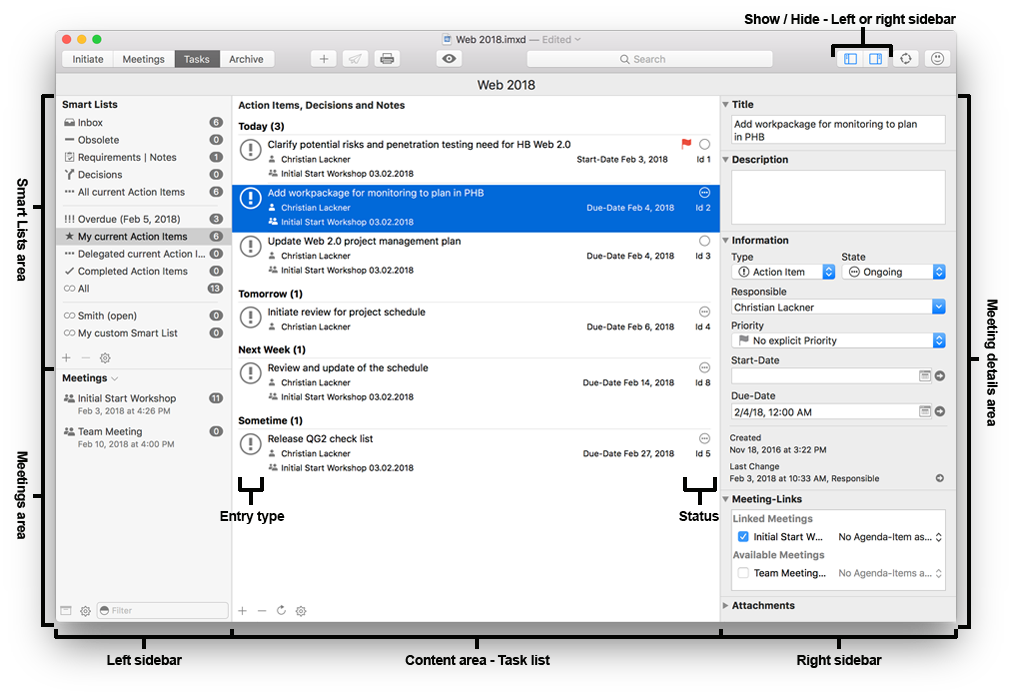Collapse the Description section triangle
This screenshot has width=1012, height=692.
tap(725, 159)
